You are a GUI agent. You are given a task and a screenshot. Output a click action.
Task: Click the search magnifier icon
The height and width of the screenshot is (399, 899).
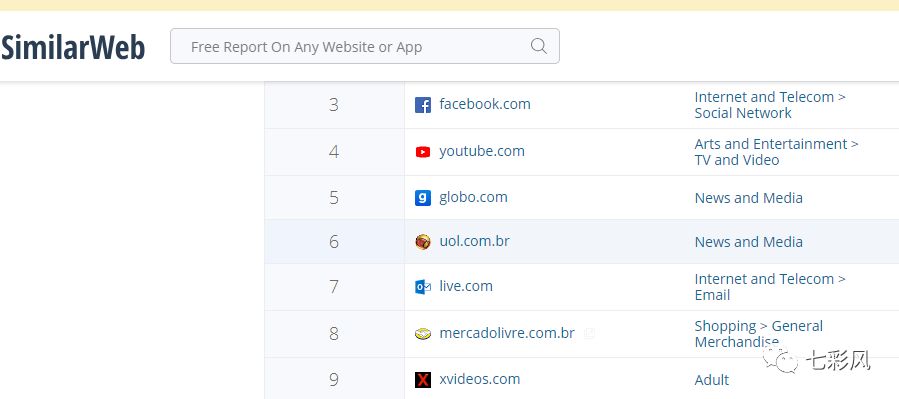[538, 46]
